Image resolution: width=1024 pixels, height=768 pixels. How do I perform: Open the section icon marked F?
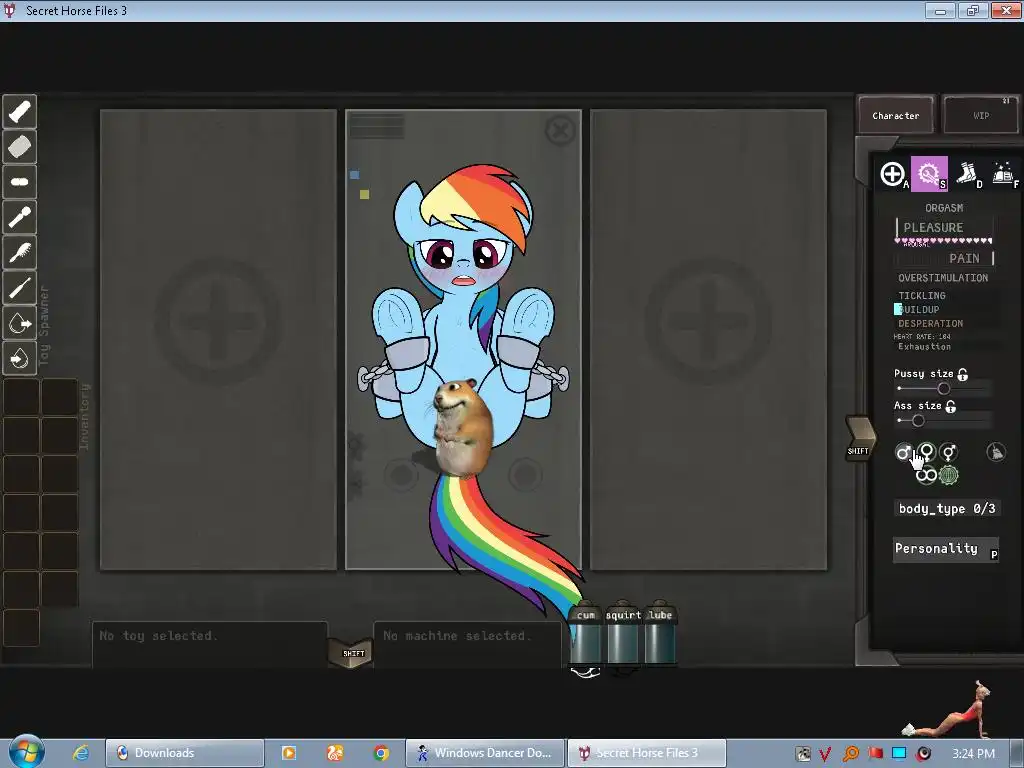[x=1004, y=174]
